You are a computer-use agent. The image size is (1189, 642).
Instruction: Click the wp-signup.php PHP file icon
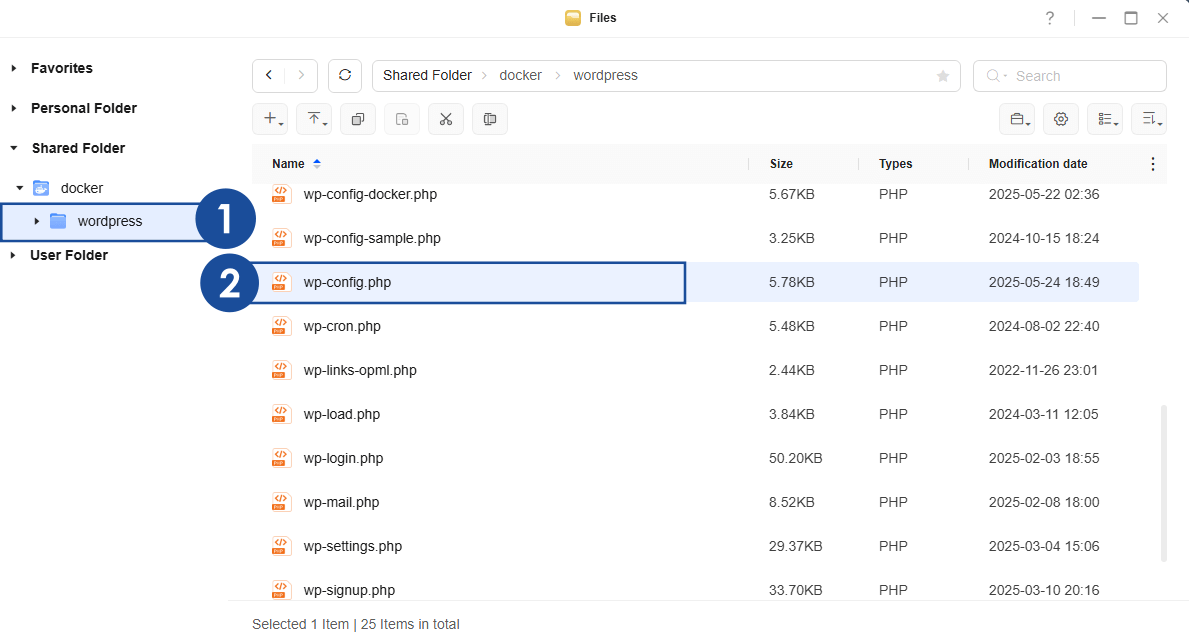[x=281, y=590]
